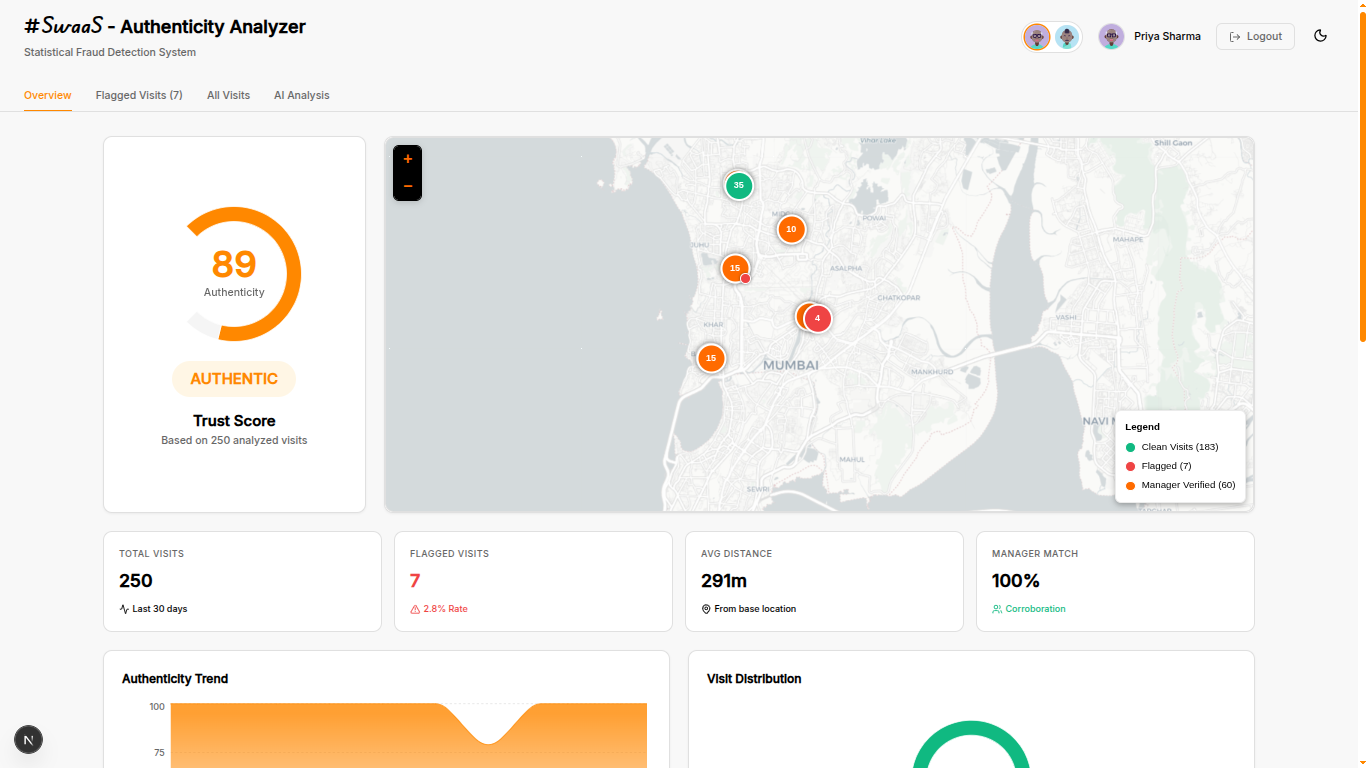Open the AI Analysis tab
This screenshot has width=1368, height=768.
tap(301, 95)
